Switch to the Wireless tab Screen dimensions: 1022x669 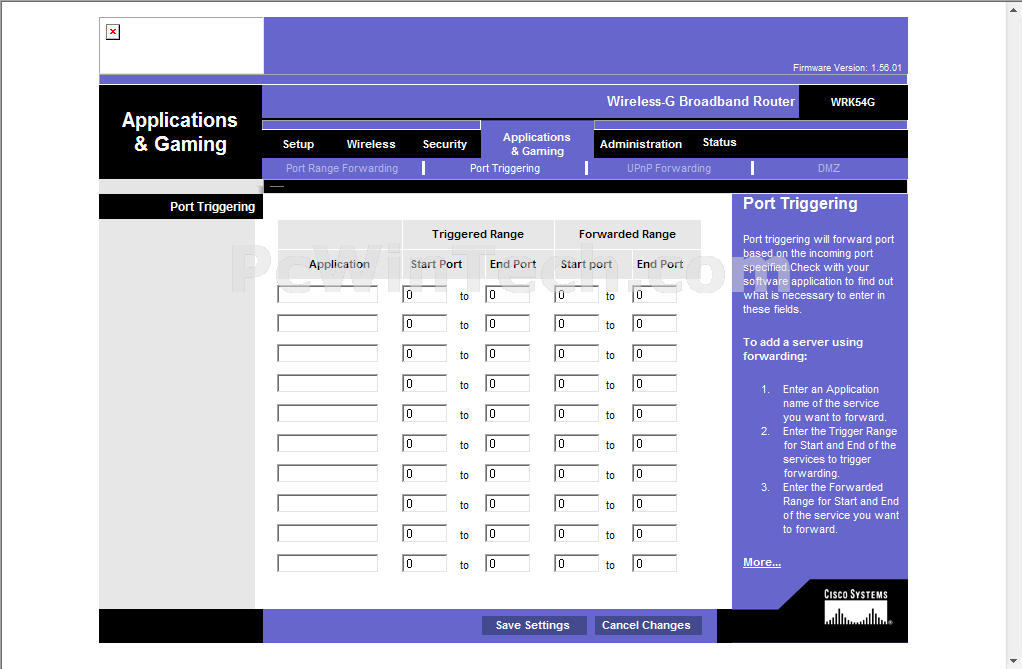point(371,144)
